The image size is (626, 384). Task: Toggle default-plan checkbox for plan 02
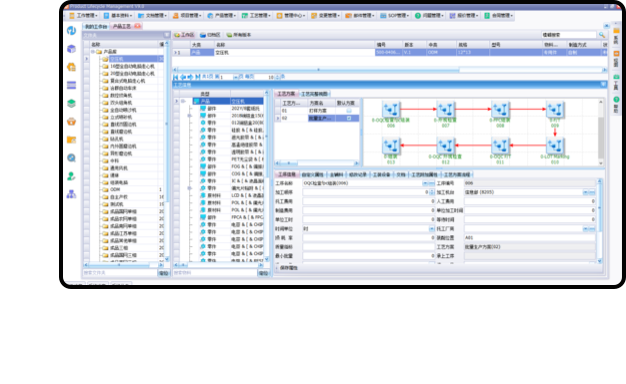point(349,118)
